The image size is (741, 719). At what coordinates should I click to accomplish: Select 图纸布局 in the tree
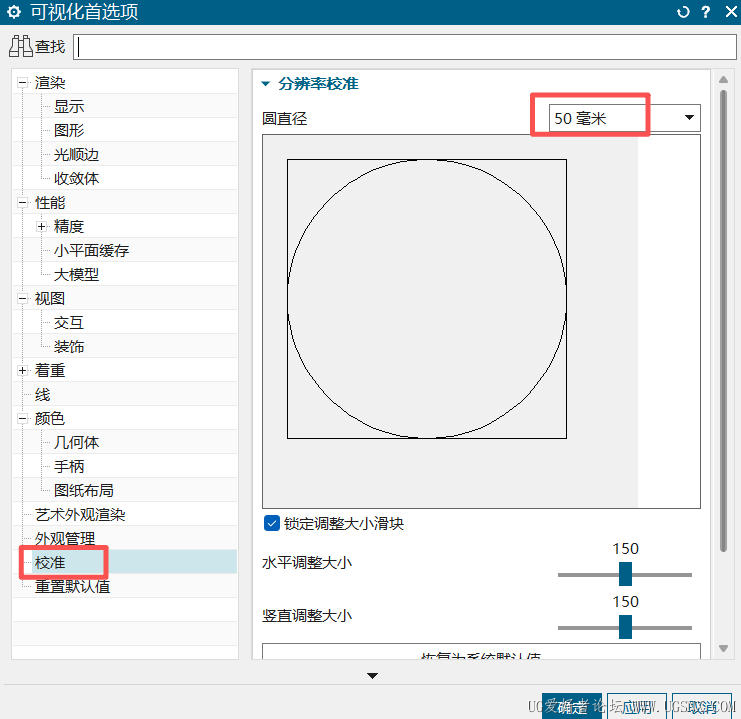[84, 490]
